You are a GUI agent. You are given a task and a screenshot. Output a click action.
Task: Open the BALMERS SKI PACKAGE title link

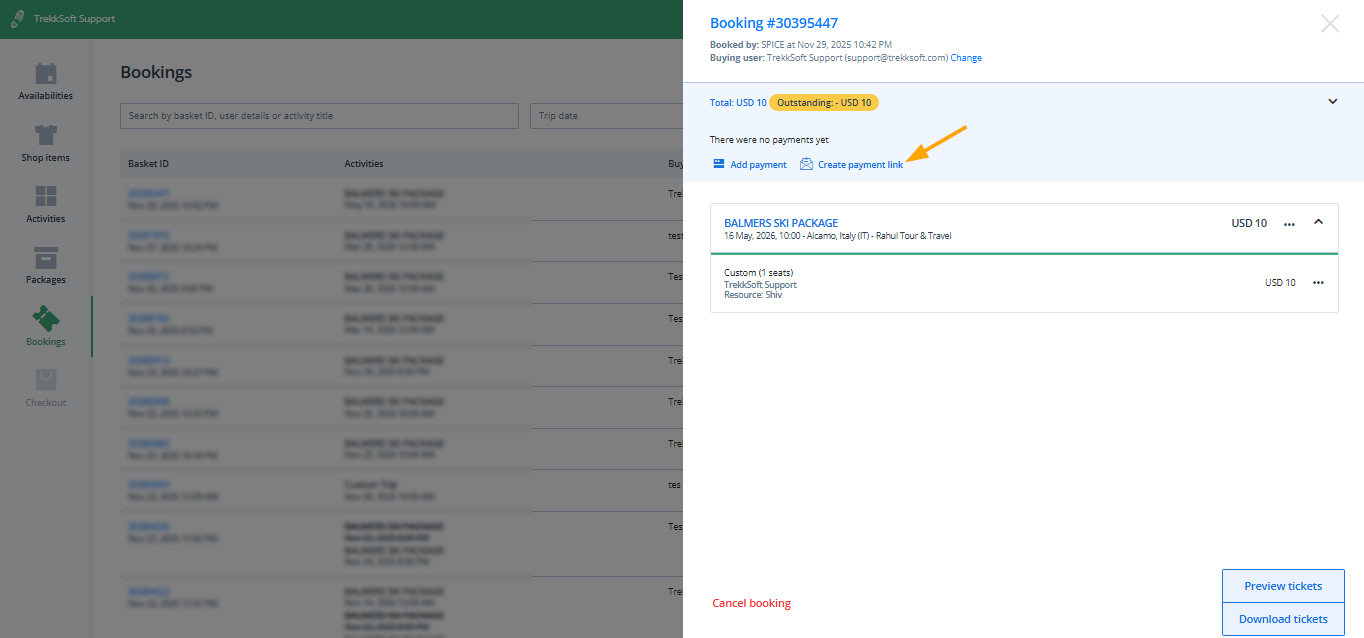tap(781, 223)
